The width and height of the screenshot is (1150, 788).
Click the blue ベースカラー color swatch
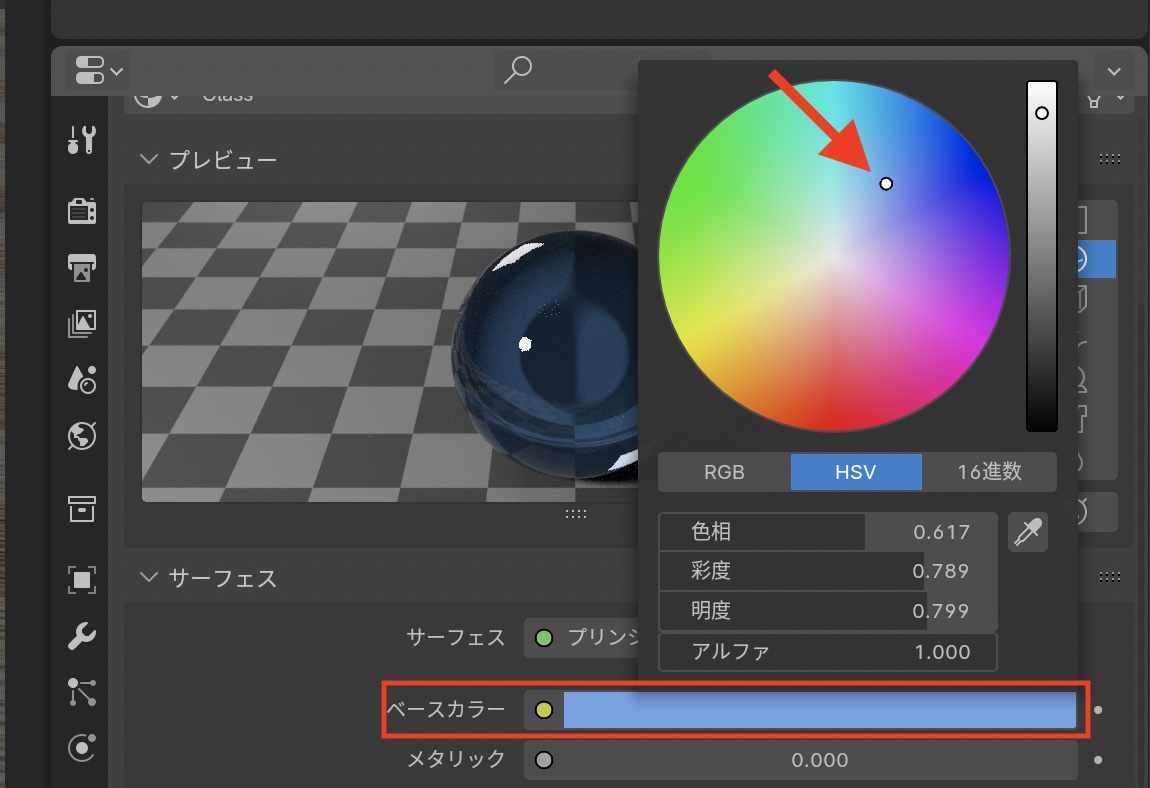click(x=818, y=710)
